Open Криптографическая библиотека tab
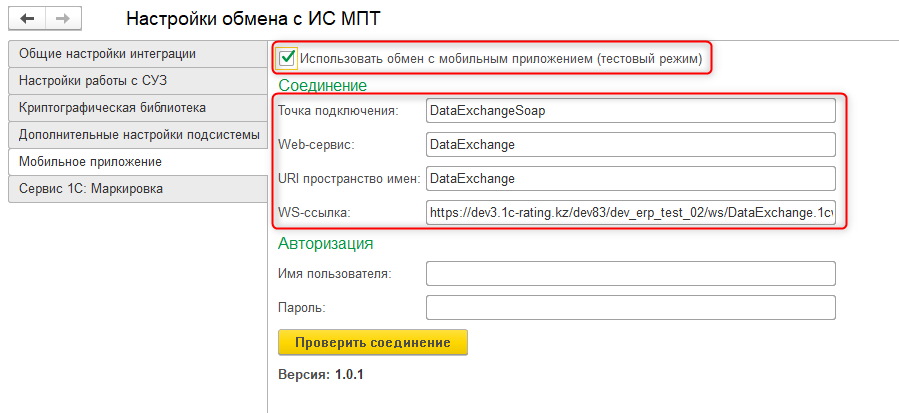Image resolution: width=899 pixels, height=413 pixels. [x=138, y=108]
